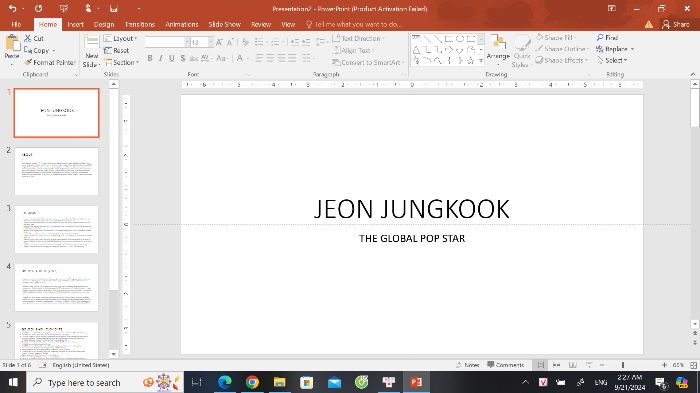The height and width of the screenshot is (393, 700).
Task: Click the New Slide icon
Action: tap(91, 42)
